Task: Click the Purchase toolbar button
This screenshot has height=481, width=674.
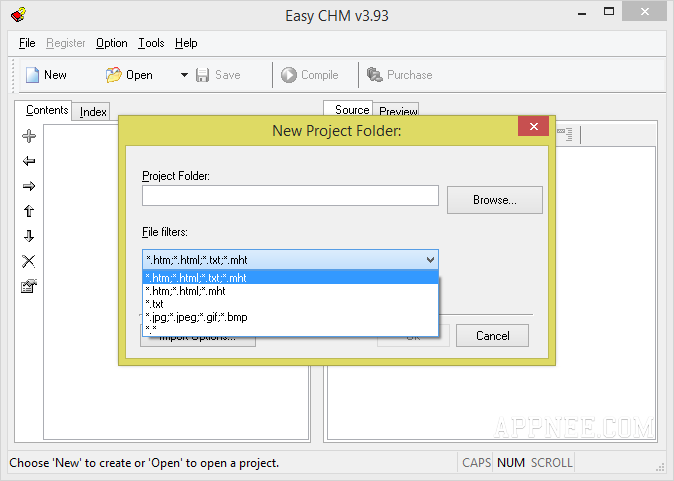Action: [400, 75]
